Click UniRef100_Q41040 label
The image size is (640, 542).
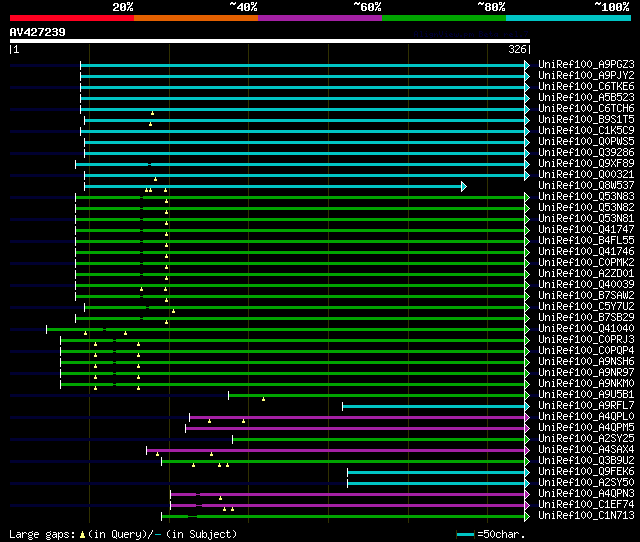coord(586,329)
